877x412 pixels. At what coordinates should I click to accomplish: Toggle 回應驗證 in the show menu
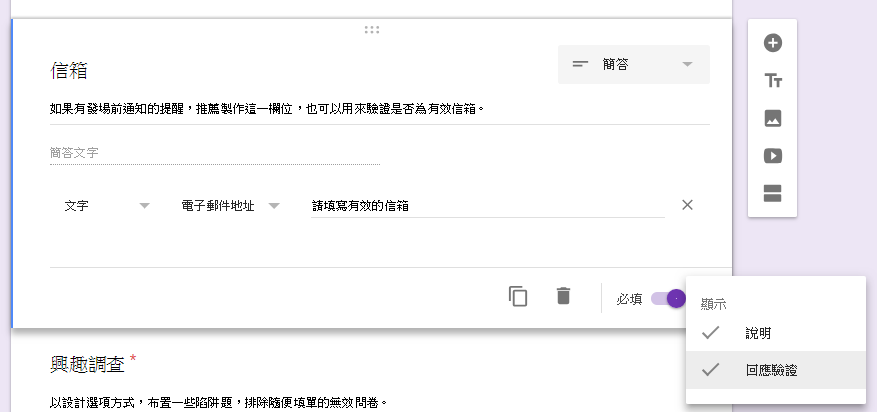pos(776,370)
